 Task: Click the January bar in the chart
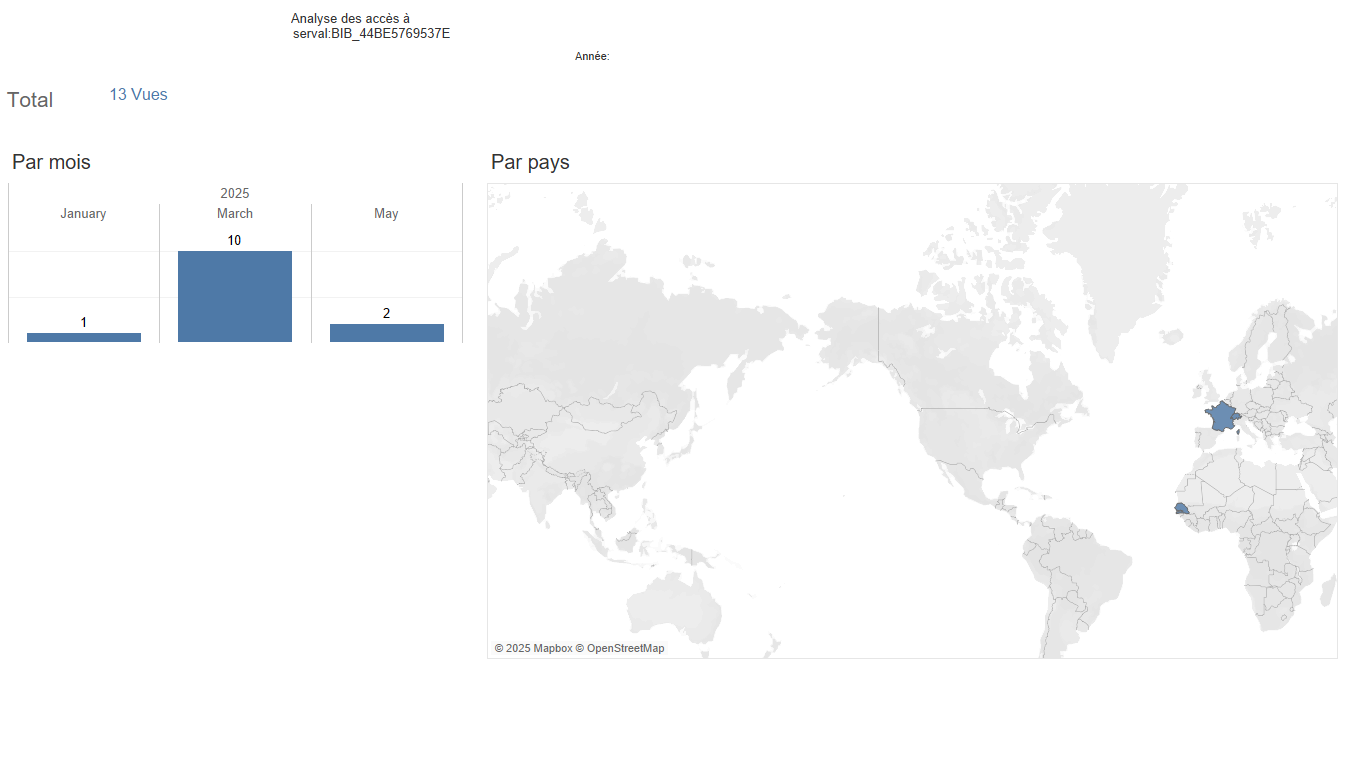pos(84,337)
